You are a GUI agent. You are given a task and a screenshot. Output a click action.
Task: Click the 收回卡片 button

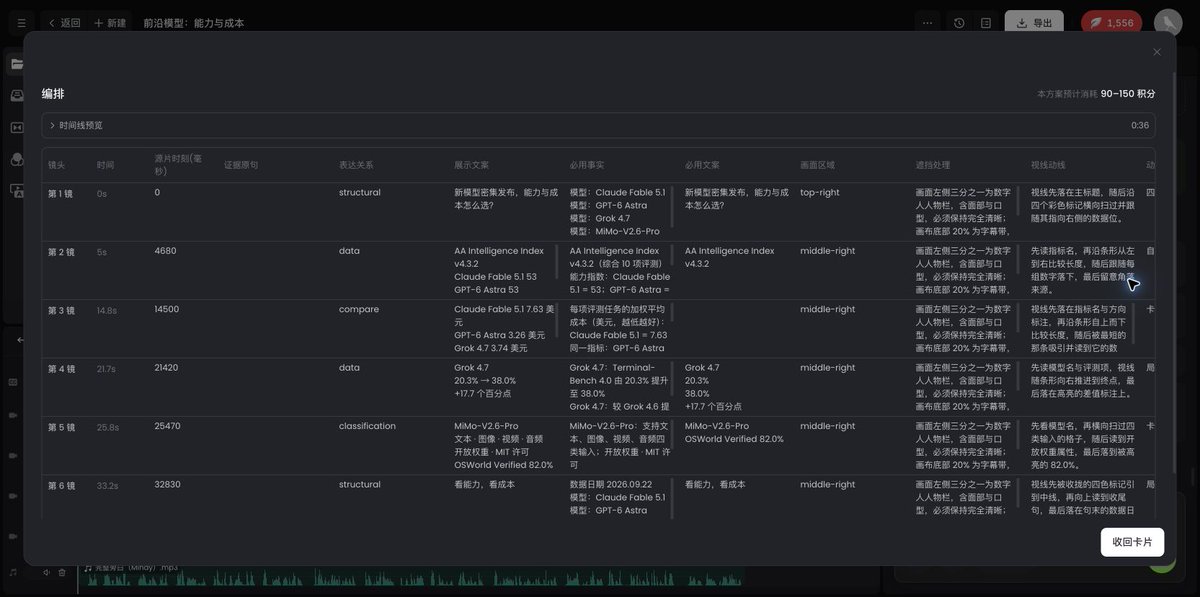tap(1132, 542)
